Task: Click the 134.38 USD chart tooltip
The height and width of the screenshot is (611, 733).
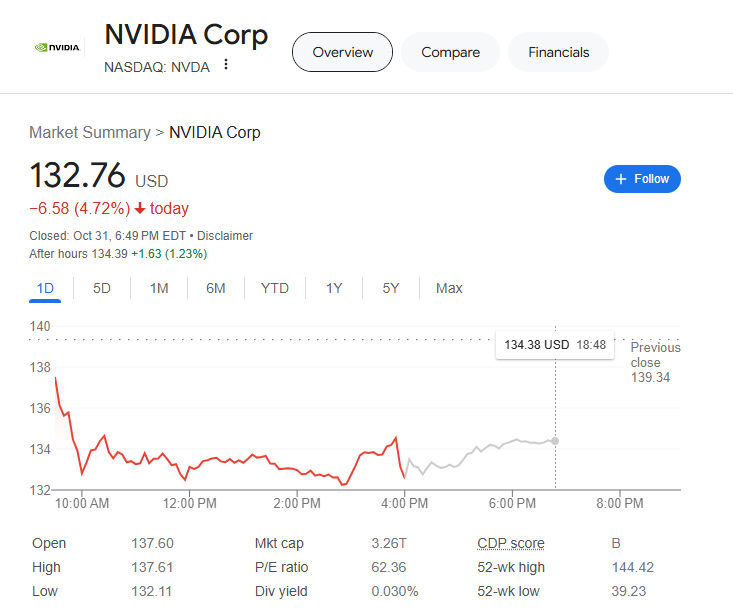Action: tap(554, 344)
